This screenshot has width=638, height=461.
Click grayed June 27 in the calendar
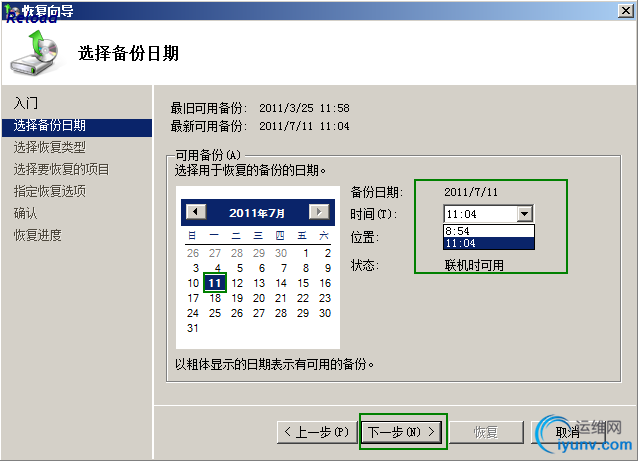coord(215,253)
